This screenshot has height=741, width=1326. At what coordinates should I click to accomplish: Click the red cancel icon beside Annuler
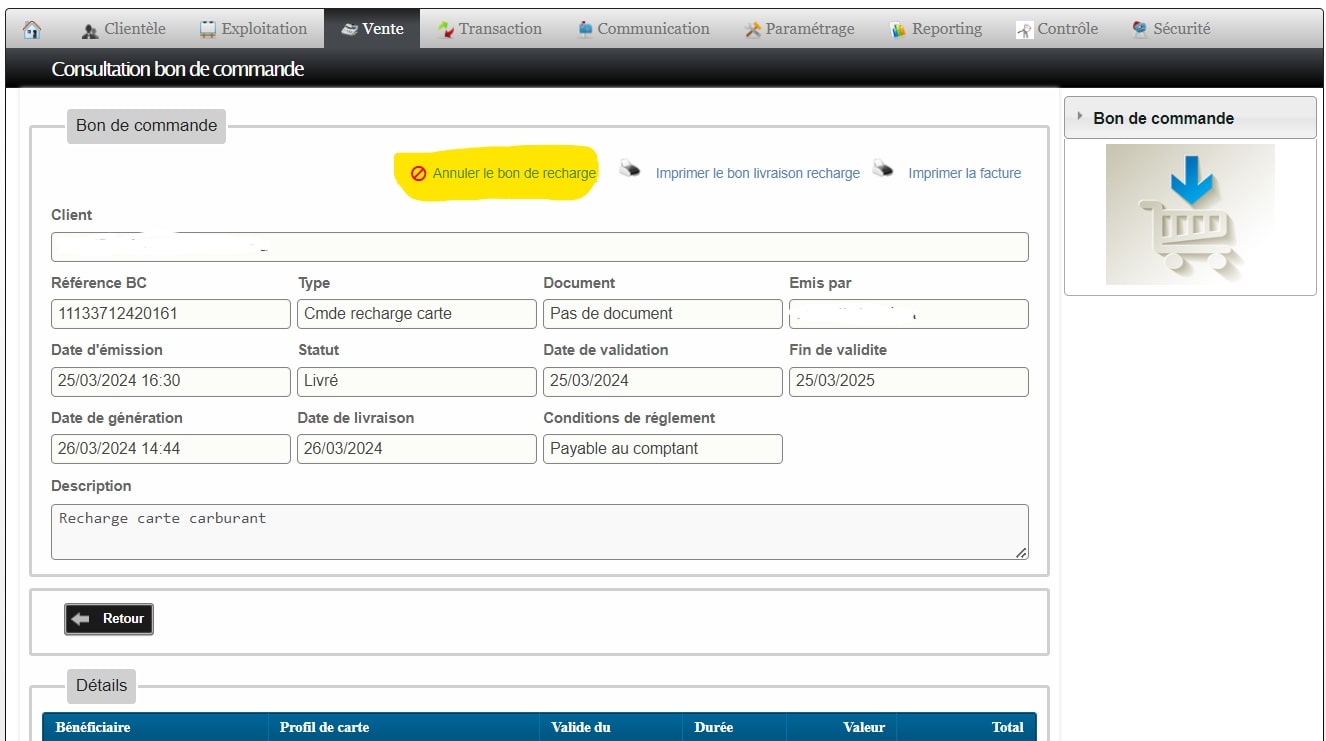(419, 174)
